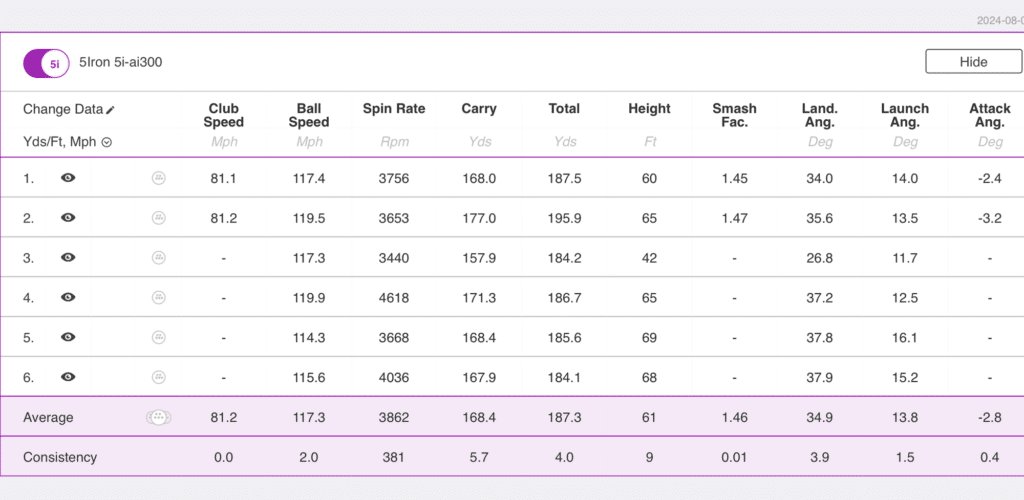Click the round marker icon on shot 4

(158, 297)
